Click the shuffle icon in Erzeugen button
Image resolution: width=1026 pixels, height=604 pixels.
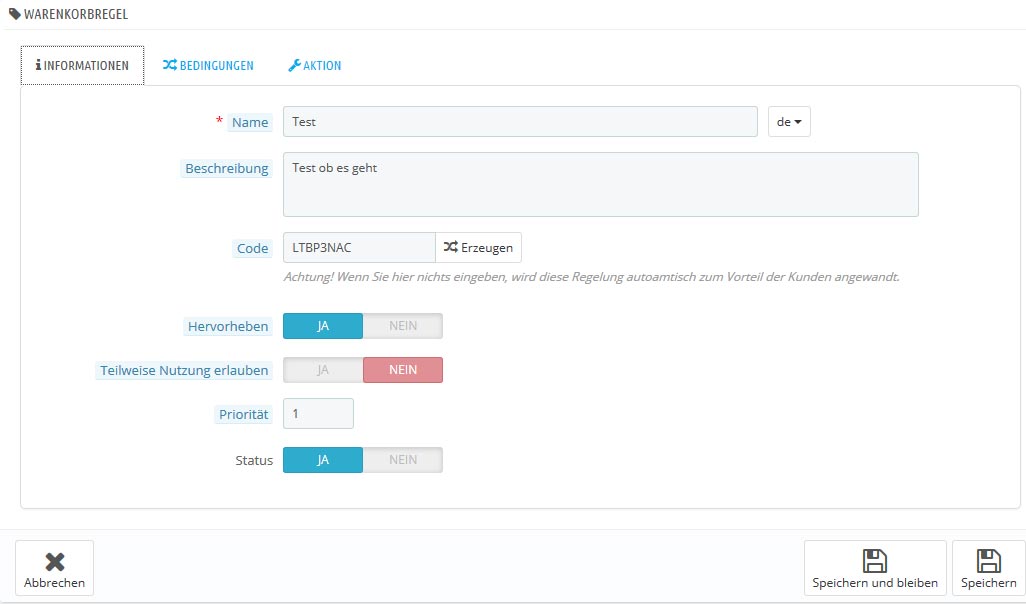coord(450,247)
